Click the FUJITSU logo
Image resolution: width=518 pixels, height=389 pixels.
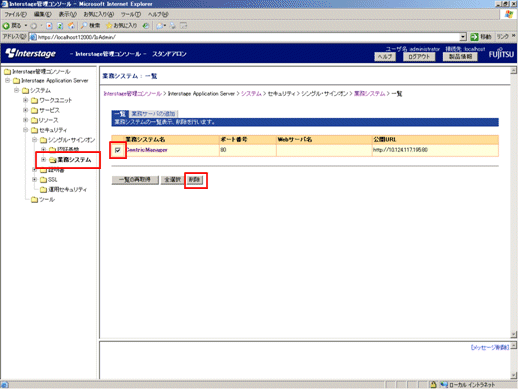click(501, 54)
